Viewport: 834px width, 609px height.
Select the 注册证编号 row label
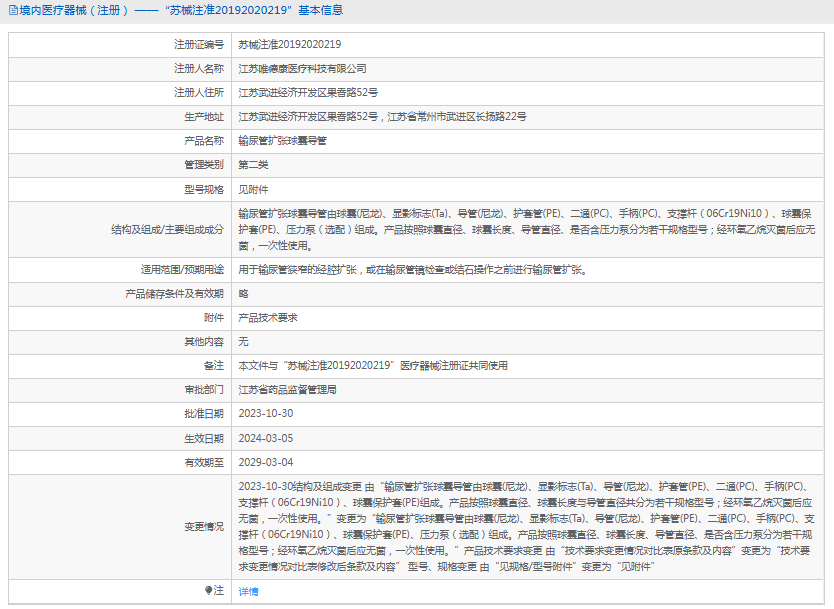point(199,45)
